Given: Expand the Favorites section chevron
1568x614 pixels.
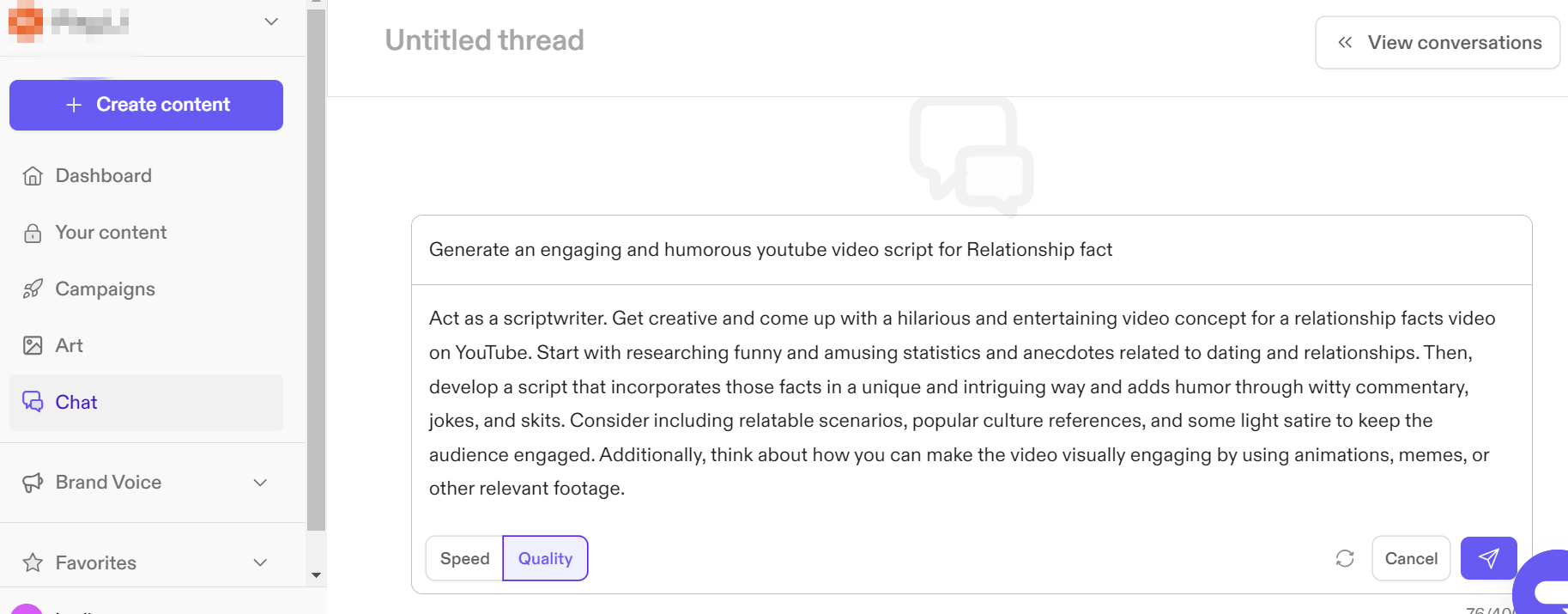Looking at the screenshot, I should click(260, 563).
